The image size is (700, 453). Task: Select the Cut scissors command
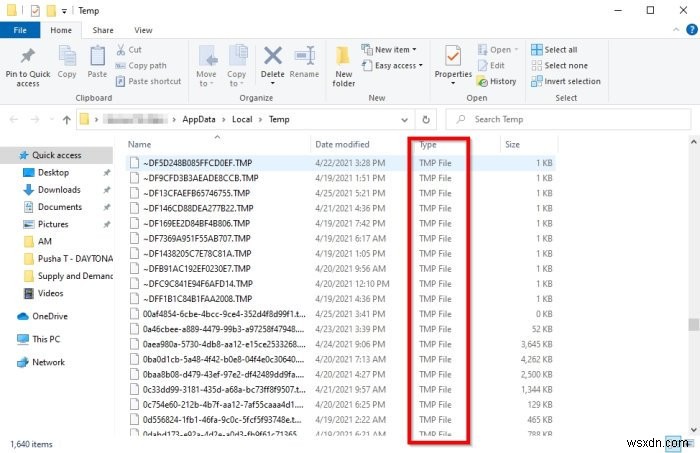(129, 50)
